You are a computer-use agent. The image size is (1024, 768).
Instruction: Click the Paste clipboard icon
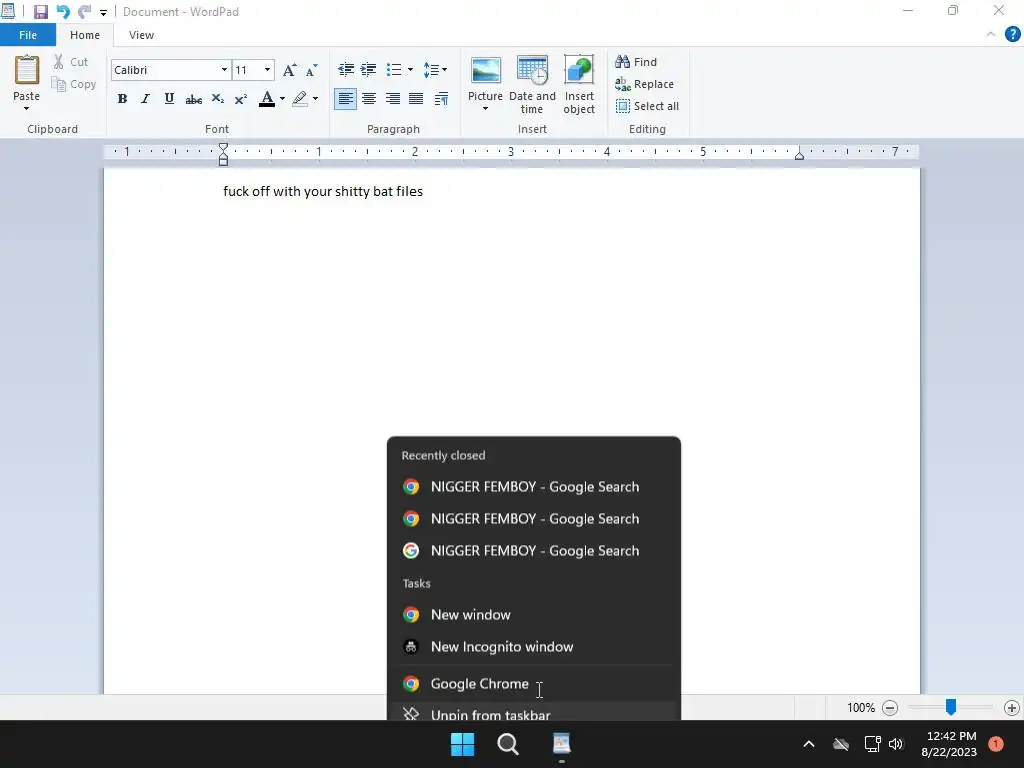(27, 71)
